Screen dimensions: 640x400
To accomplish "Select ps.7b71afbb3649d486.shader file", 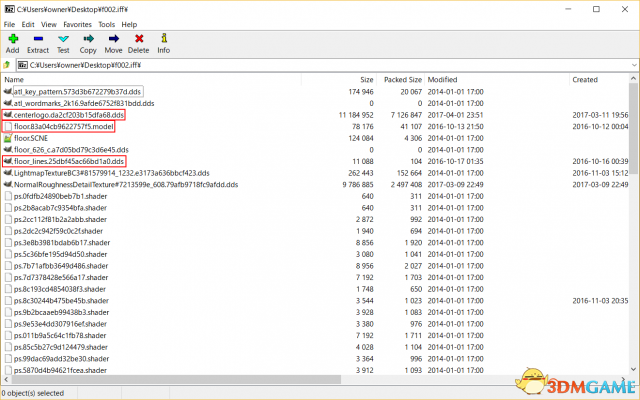I will [61, 266].
